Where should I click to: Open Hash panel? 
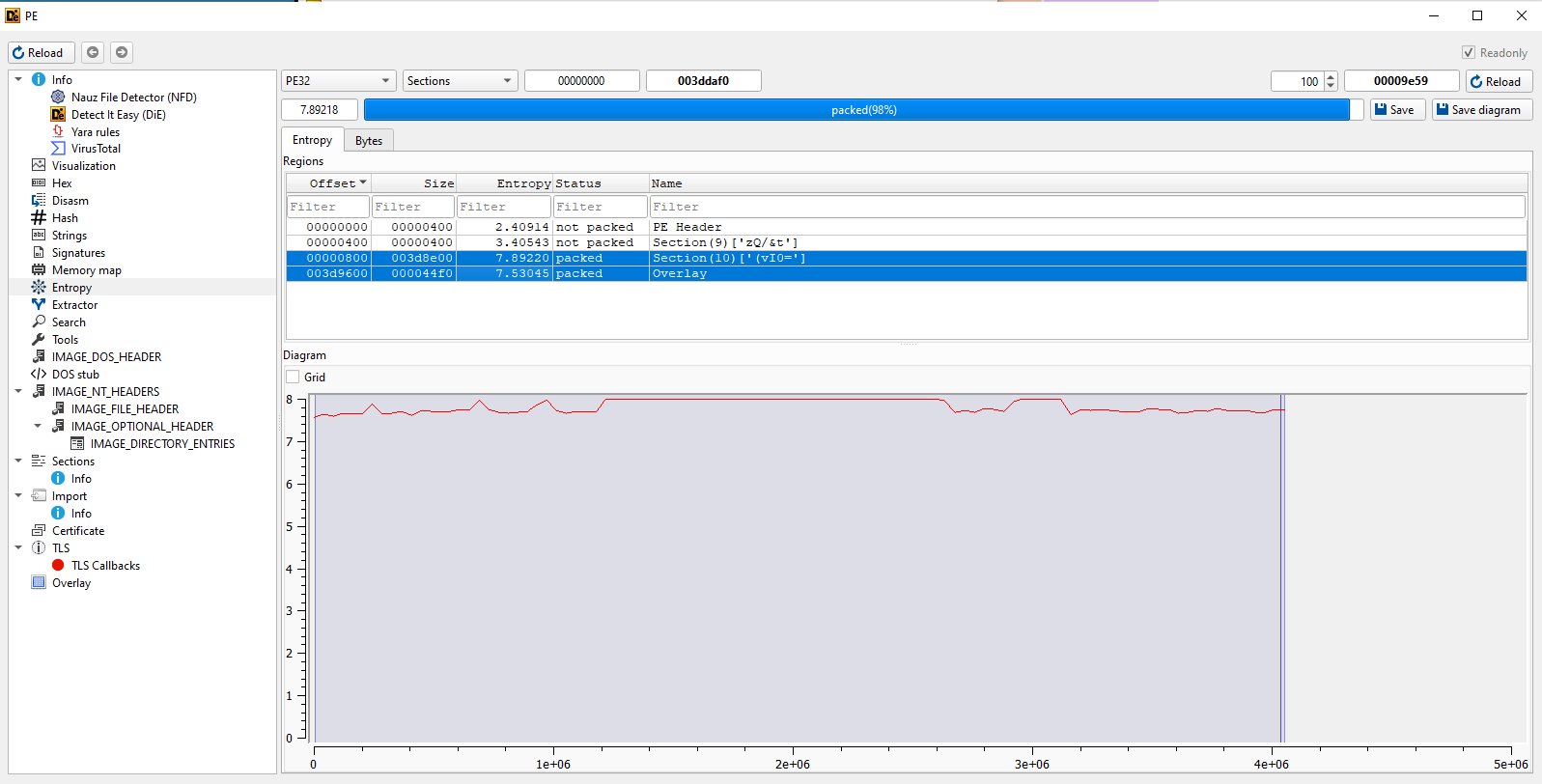65,218
